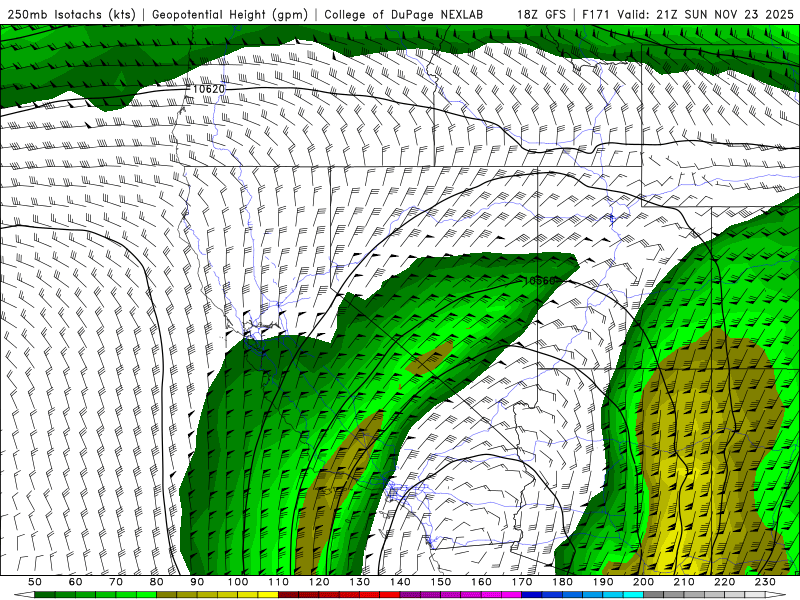Click the 190 knot colorbar label
The height and width of the screenshot is (600, 800).
pyautogui.click(x=603, y=582)
